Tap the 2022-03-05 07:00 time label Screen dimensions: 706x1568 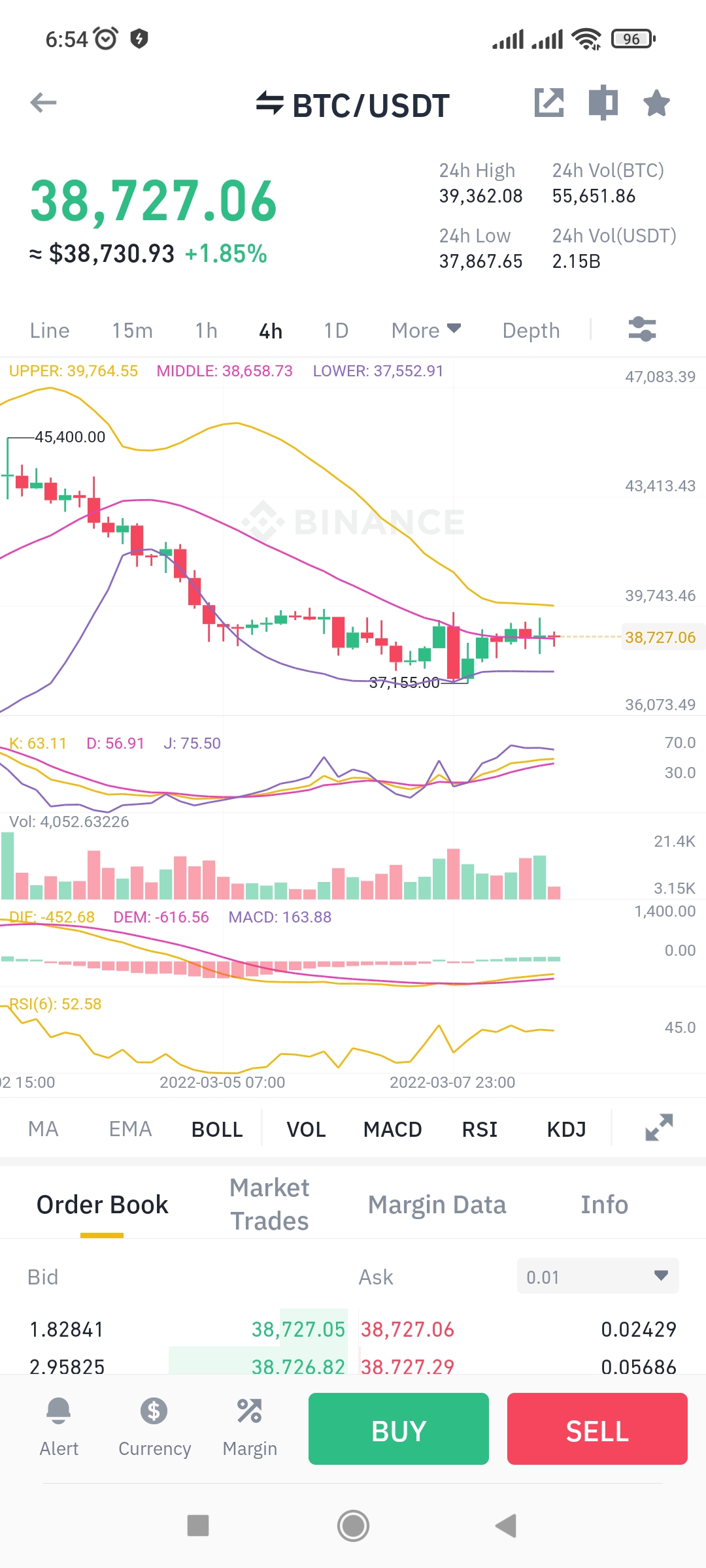(x=222, y=1082)
